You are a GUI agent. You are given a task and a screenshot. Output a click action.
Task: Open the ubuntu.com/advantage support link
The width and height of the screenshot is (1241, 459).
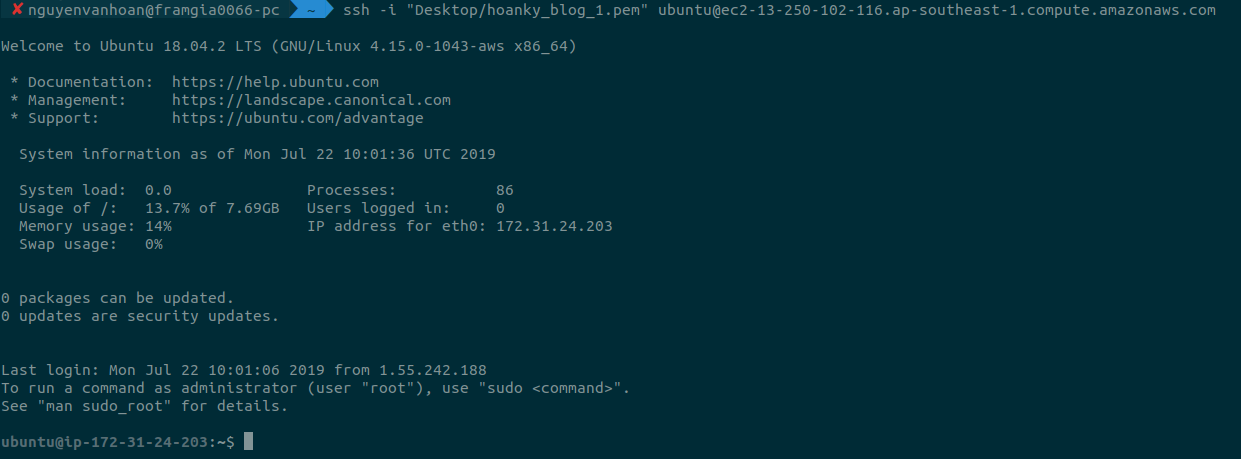297,118
